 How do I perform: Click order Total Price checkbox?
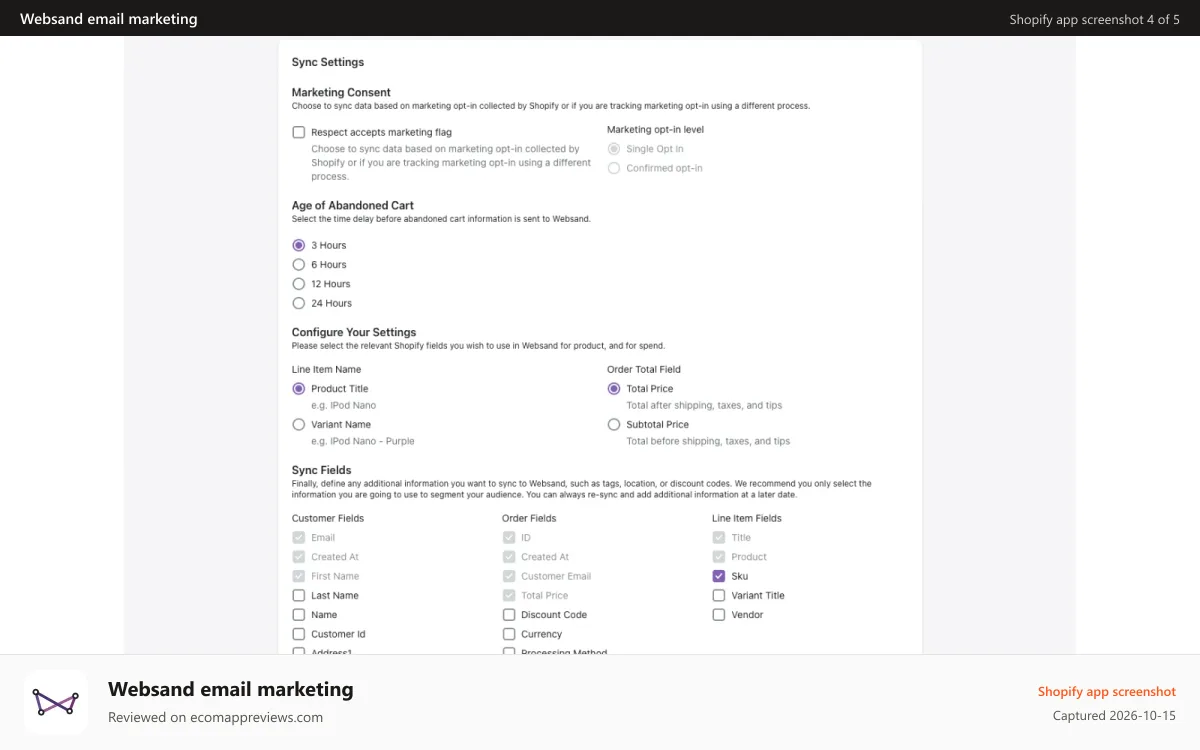tap(509, 596)
